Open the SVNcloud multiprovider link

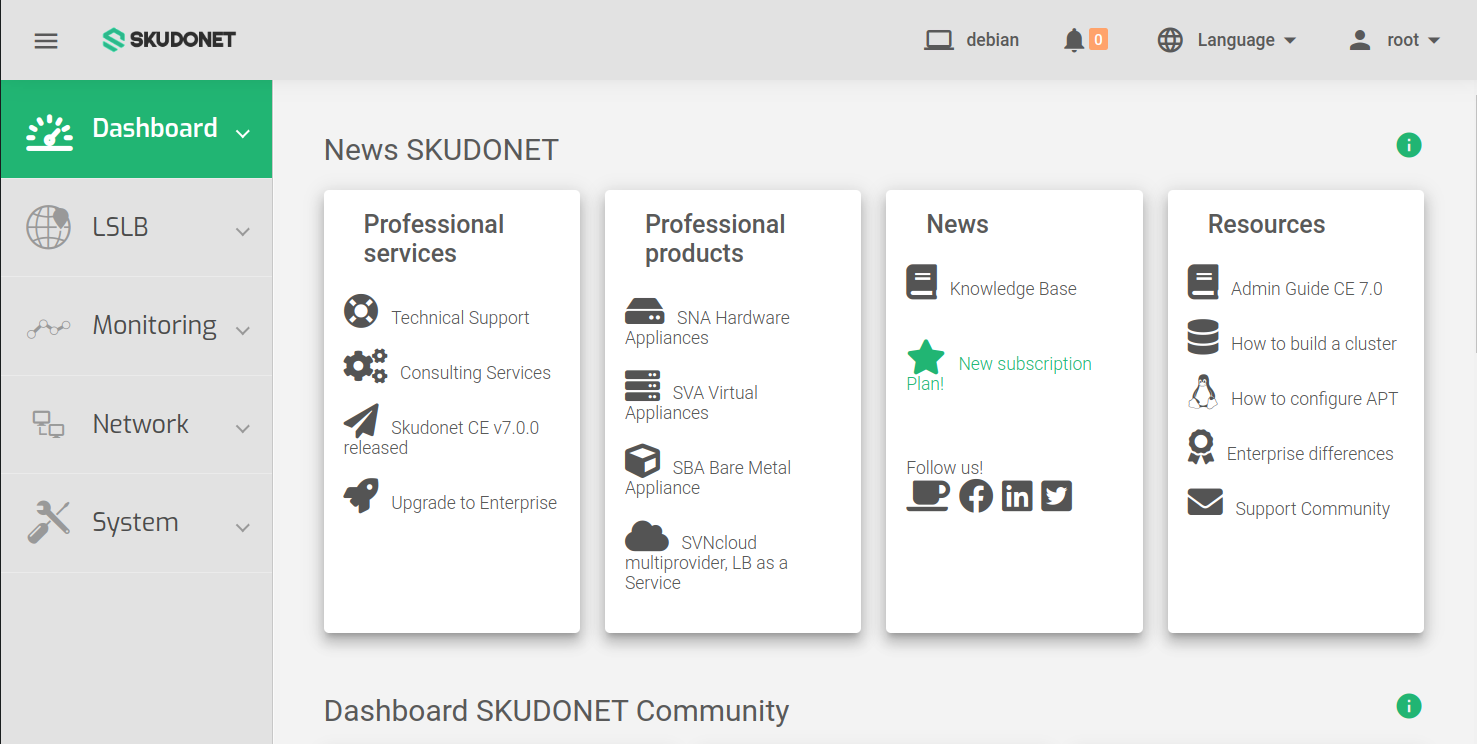click(x=707, y=562)
